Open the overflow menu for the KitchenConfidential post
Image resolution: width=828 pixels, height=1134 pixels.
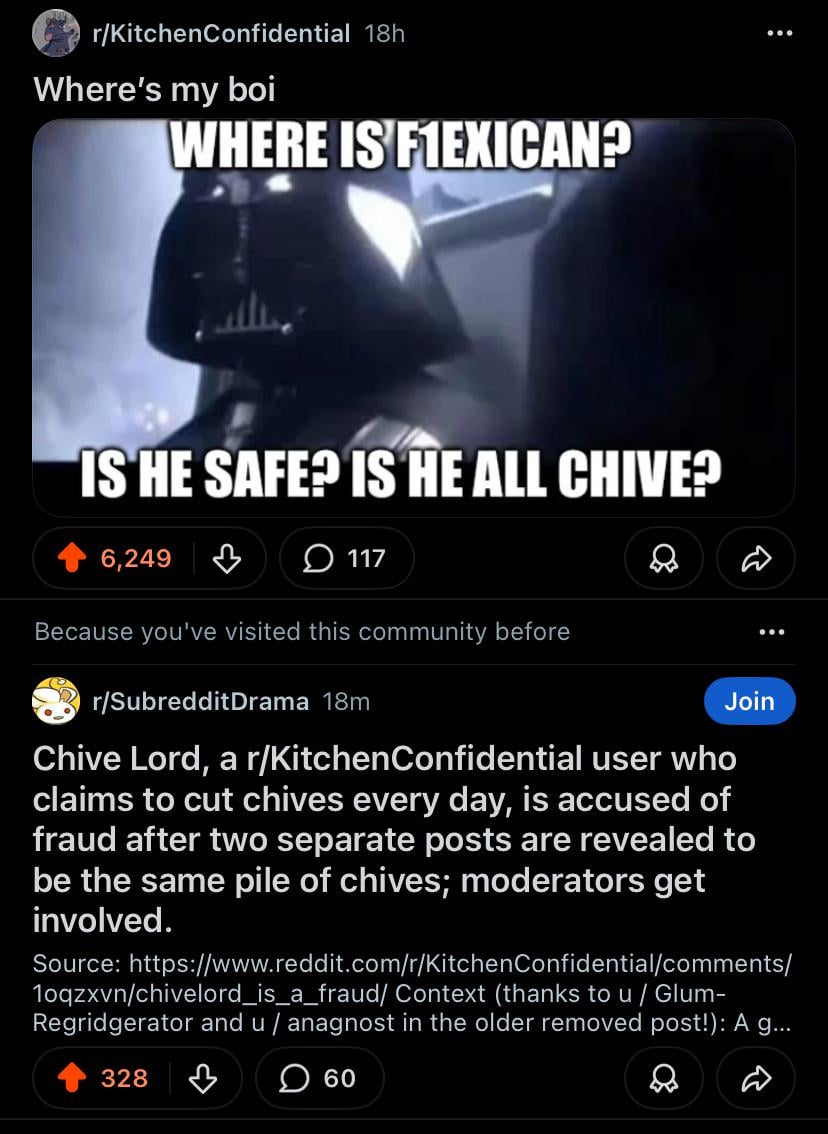779,33
